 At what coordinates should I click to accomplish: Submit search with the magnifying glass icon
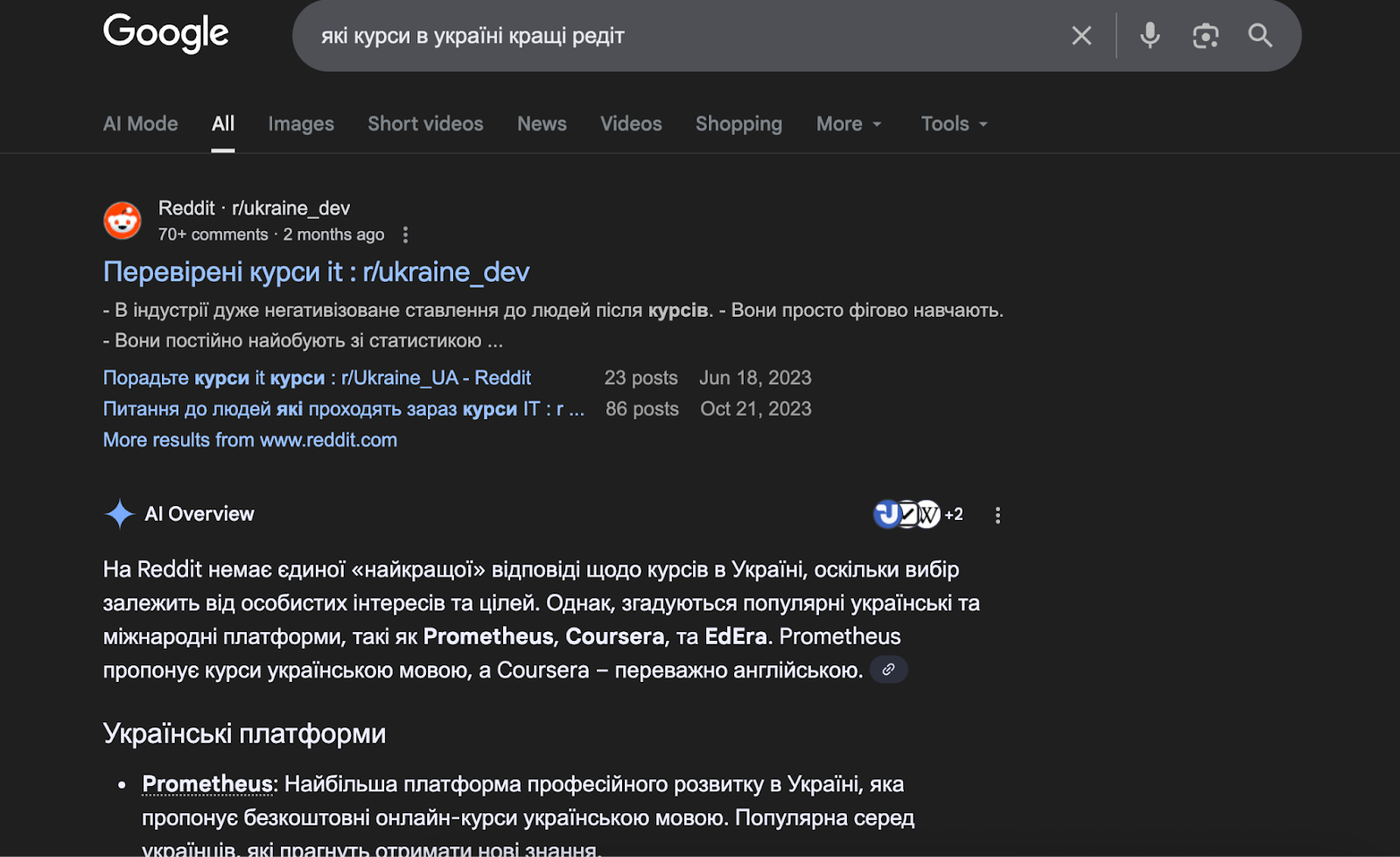coord(1260,36)
